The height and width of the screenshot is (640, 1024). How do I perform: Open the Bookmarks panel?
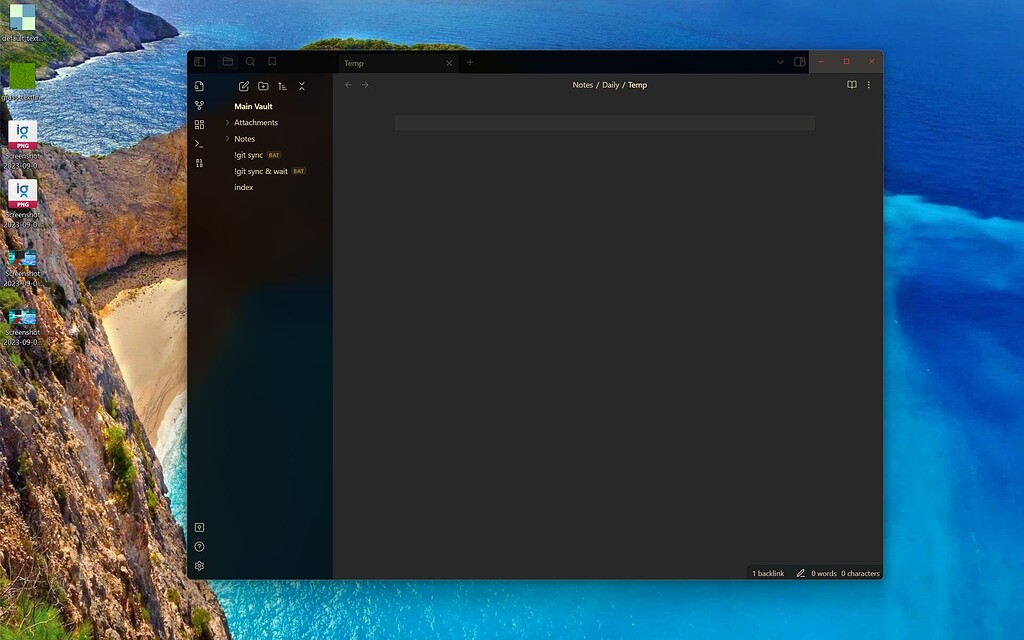pyautogui.click(x=270, y=61)
